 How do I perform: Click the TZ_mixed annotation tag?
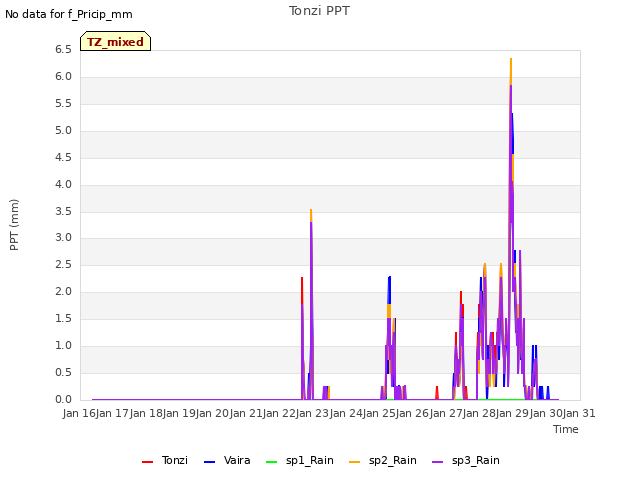point(116,41)
